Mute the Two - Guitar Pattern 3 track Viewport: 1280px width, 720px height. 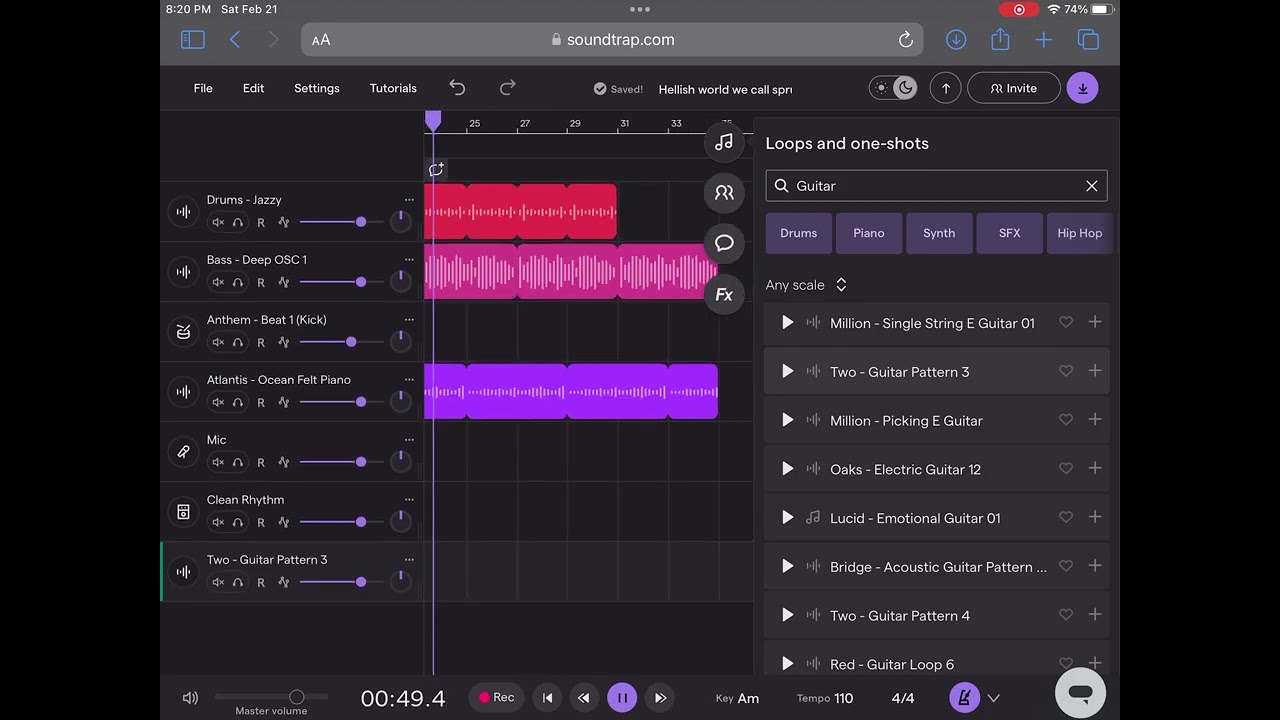tap(218, 582)
